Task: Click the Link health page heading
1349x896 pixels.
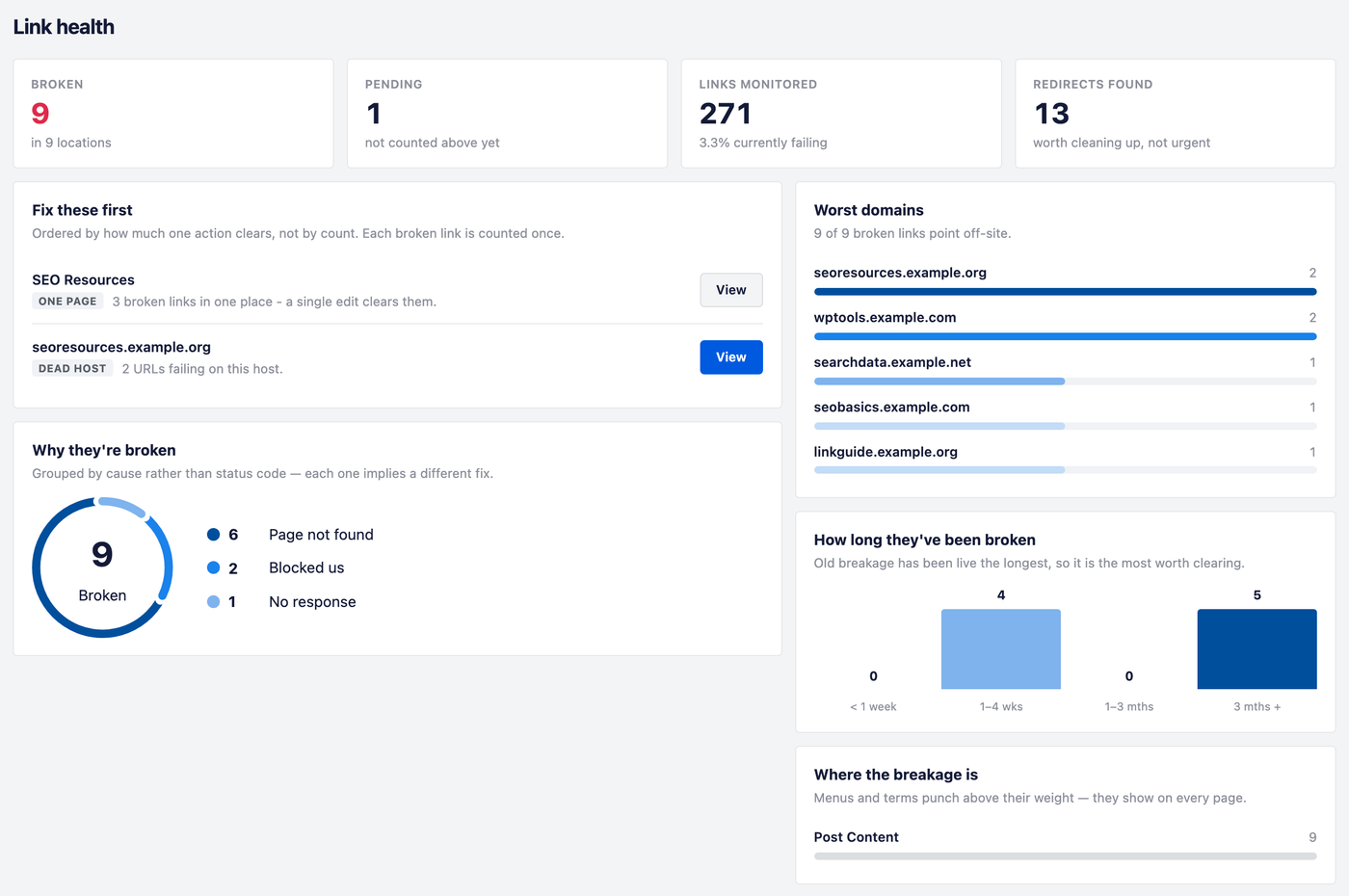Action: [64, 27]
